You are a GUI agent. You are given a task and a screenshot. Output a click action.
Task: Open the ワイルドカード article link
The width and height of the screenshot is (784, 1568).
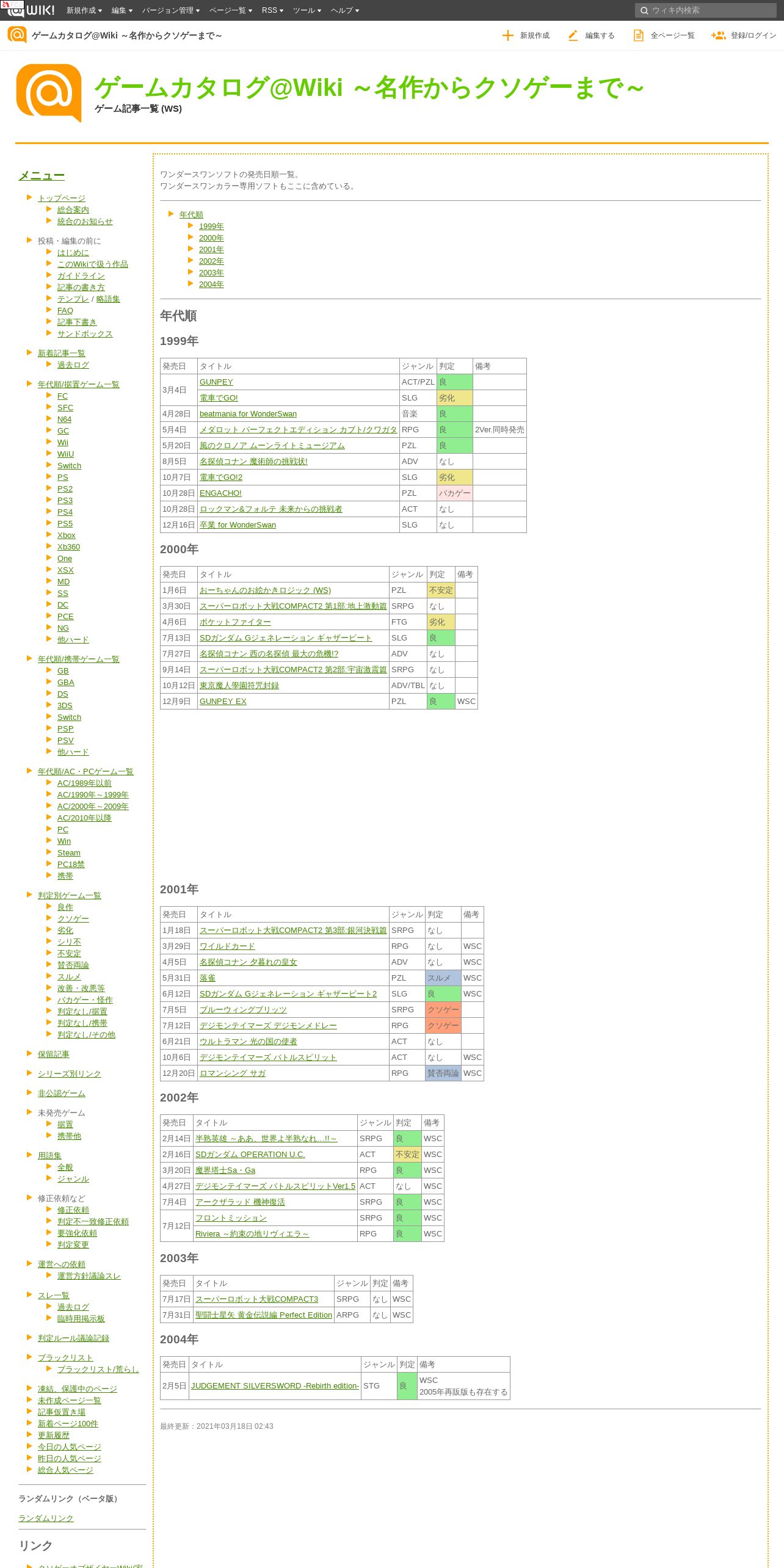click(227, 946)
